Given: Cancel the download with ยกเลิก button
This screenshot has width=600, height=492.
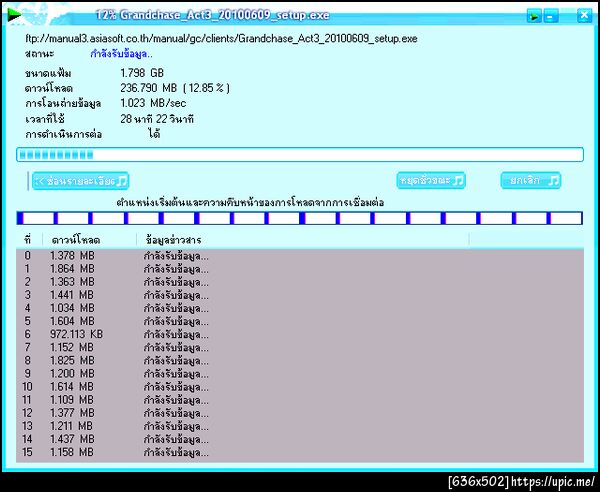Looking at the screenshot, I should point(531,181).
